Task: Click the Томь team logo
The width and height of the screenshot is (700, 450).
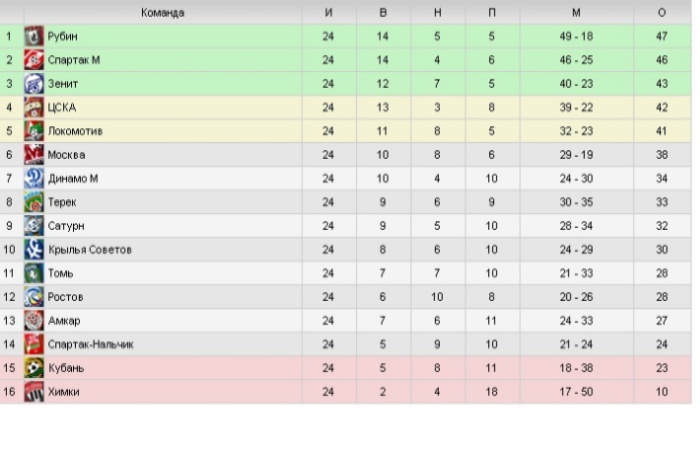Action: click(x=34, y=273)
